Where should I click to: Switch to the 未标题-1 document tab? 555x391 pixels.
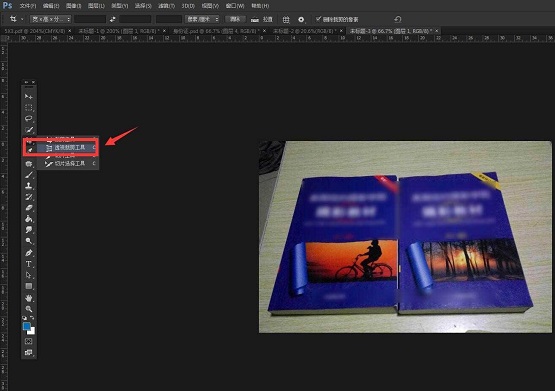point(118,31)
